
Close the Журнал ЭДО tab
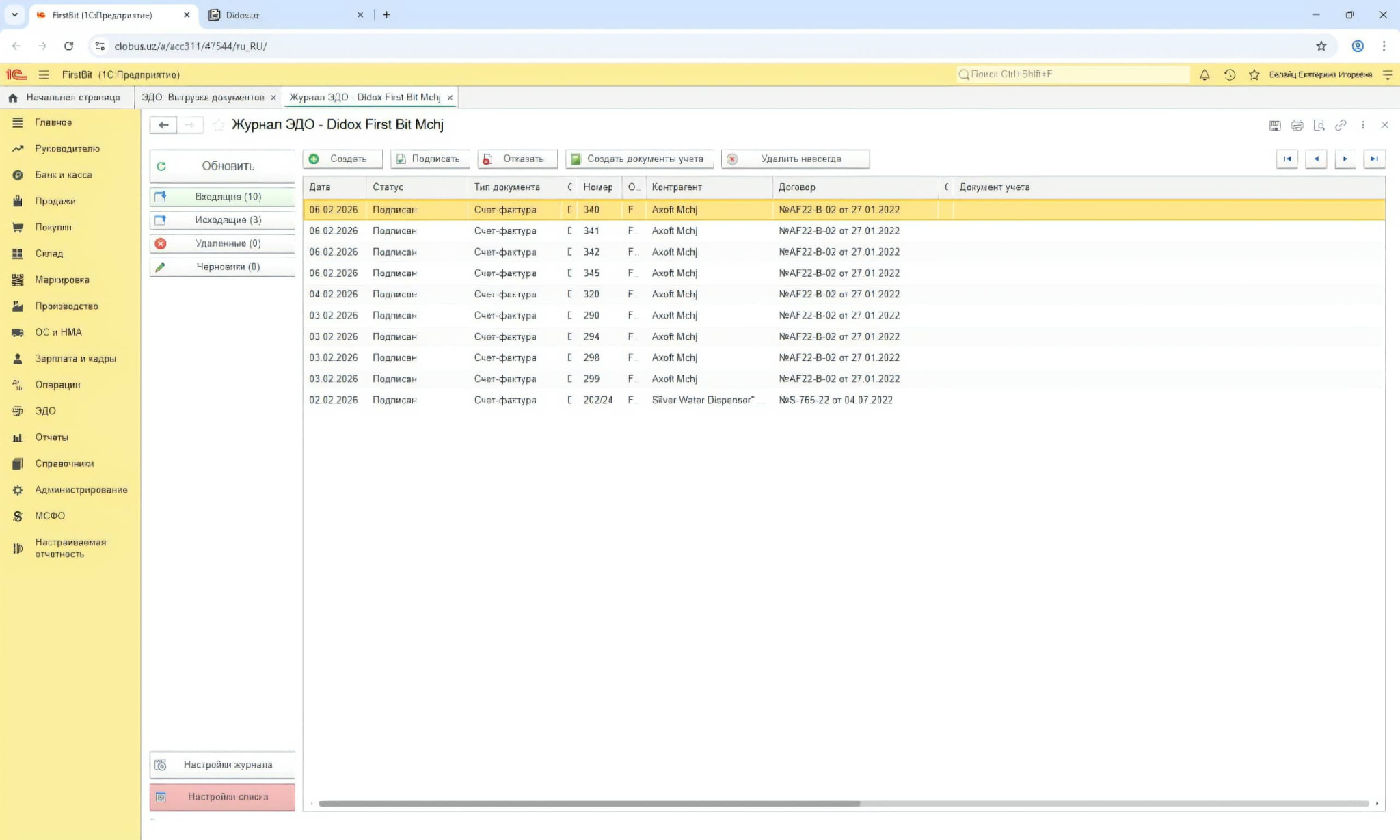point(450,98)
